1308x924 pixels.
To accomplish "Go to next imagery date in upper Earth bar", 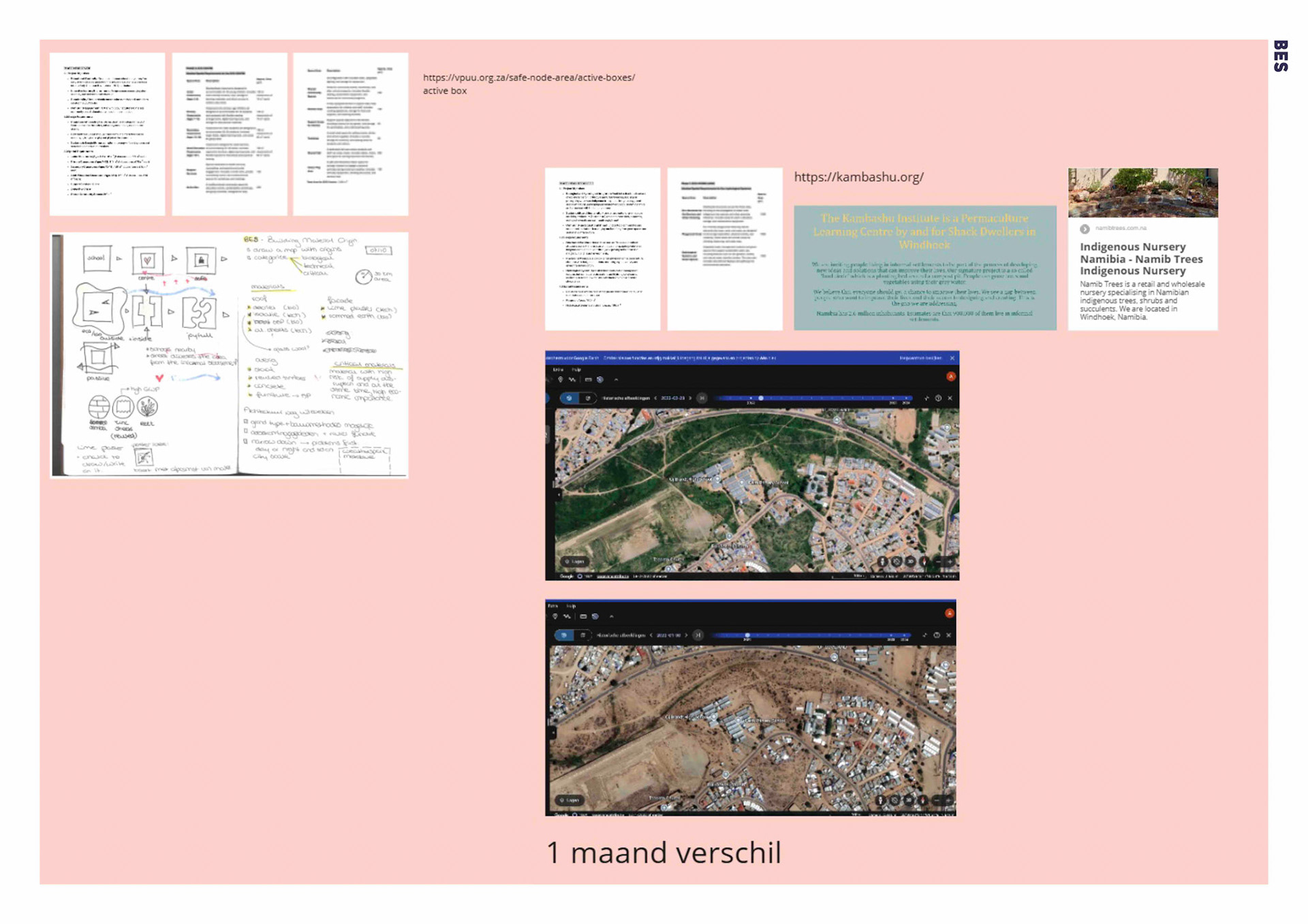I will pyautogui.click(x=690, y=398).
